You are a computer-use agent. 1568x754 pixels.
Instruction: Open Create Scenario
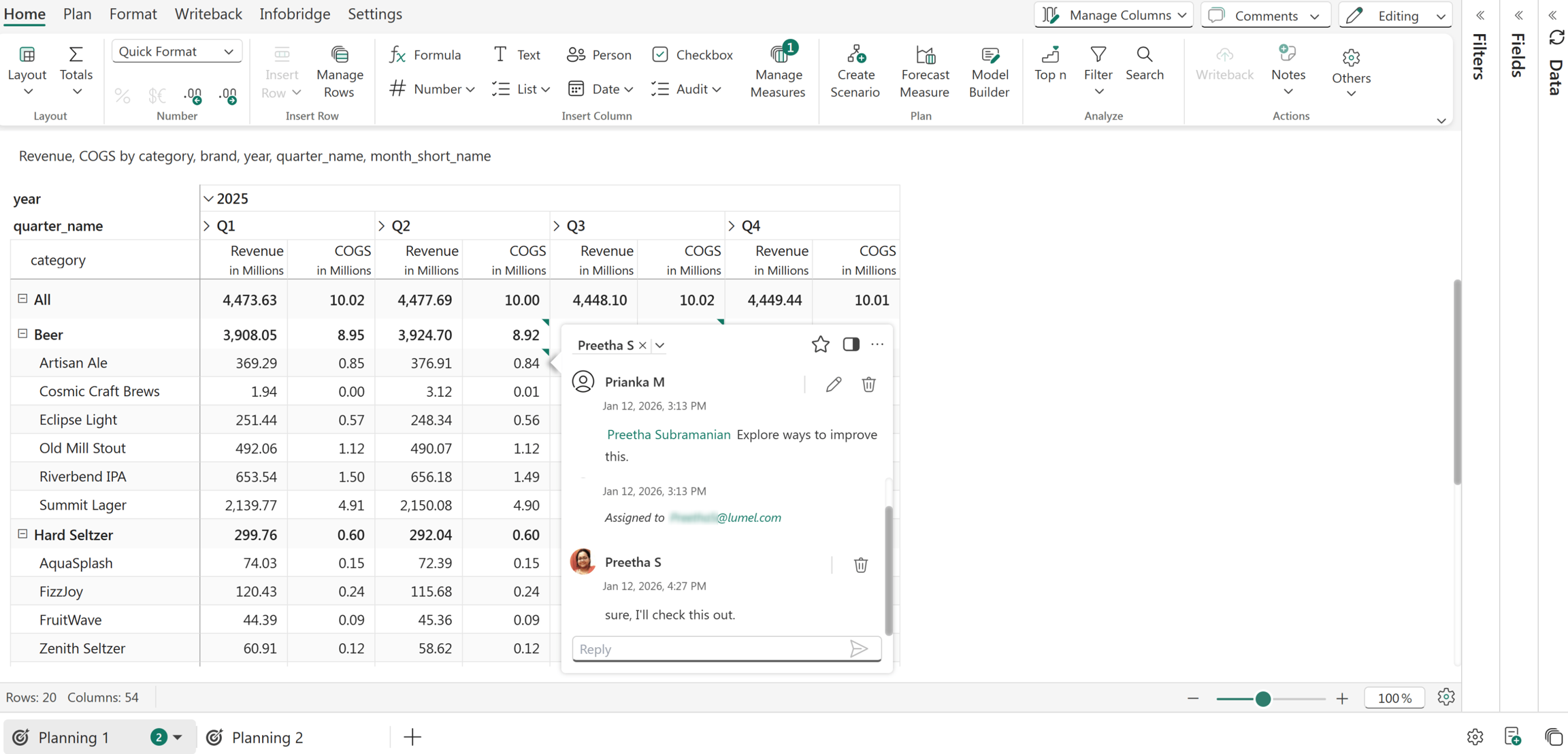point(855,71)
